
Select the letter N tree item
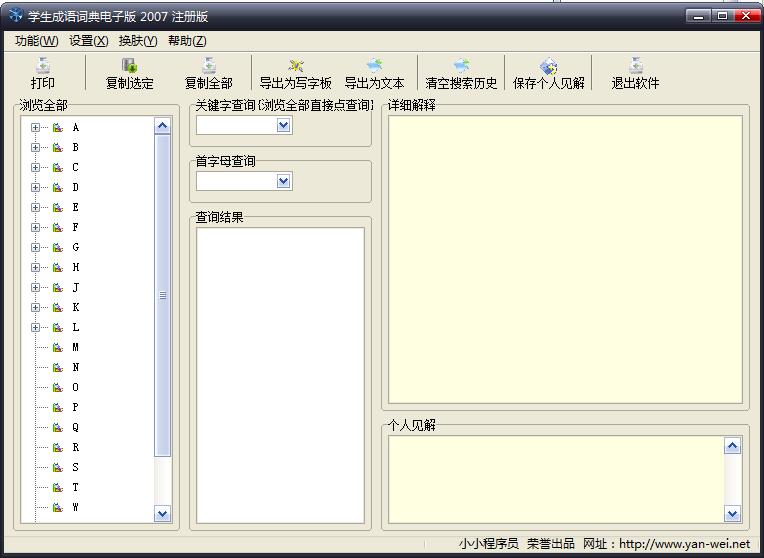[x=75, y=368]
